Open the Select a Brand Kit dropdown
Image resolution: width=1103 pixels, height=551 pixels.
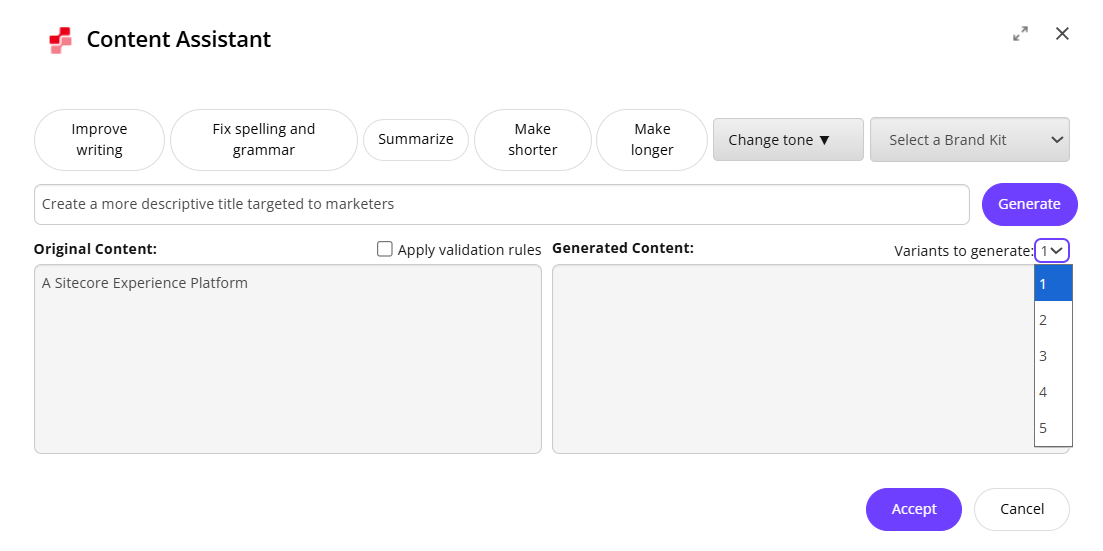(x=970, y=139)
